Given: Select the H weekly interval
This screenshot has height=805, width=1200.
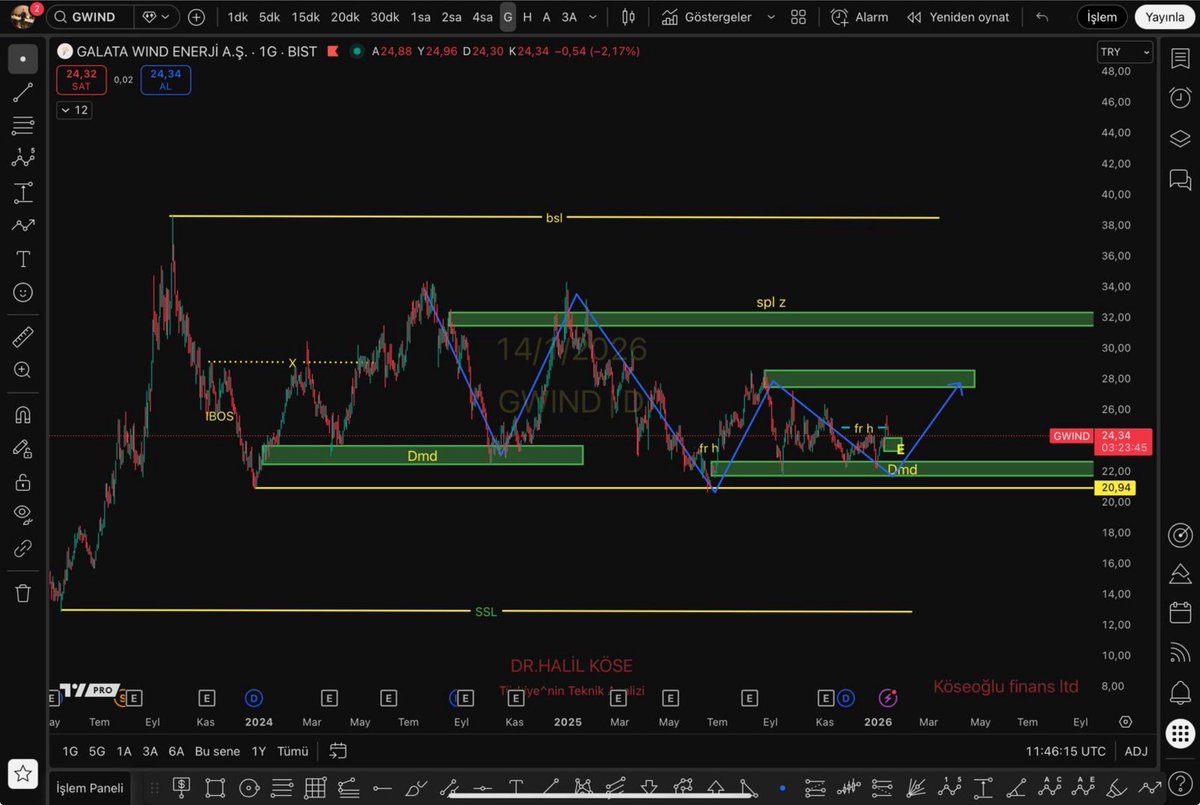Looking at the screenshot, I should tap(527, 17).
